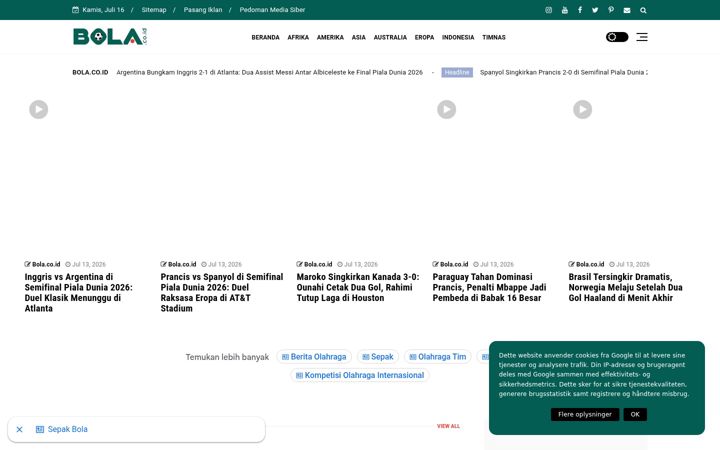Open the Instagram social icon
This screenshot has width=720, height=450.
(x=548, y=10)
